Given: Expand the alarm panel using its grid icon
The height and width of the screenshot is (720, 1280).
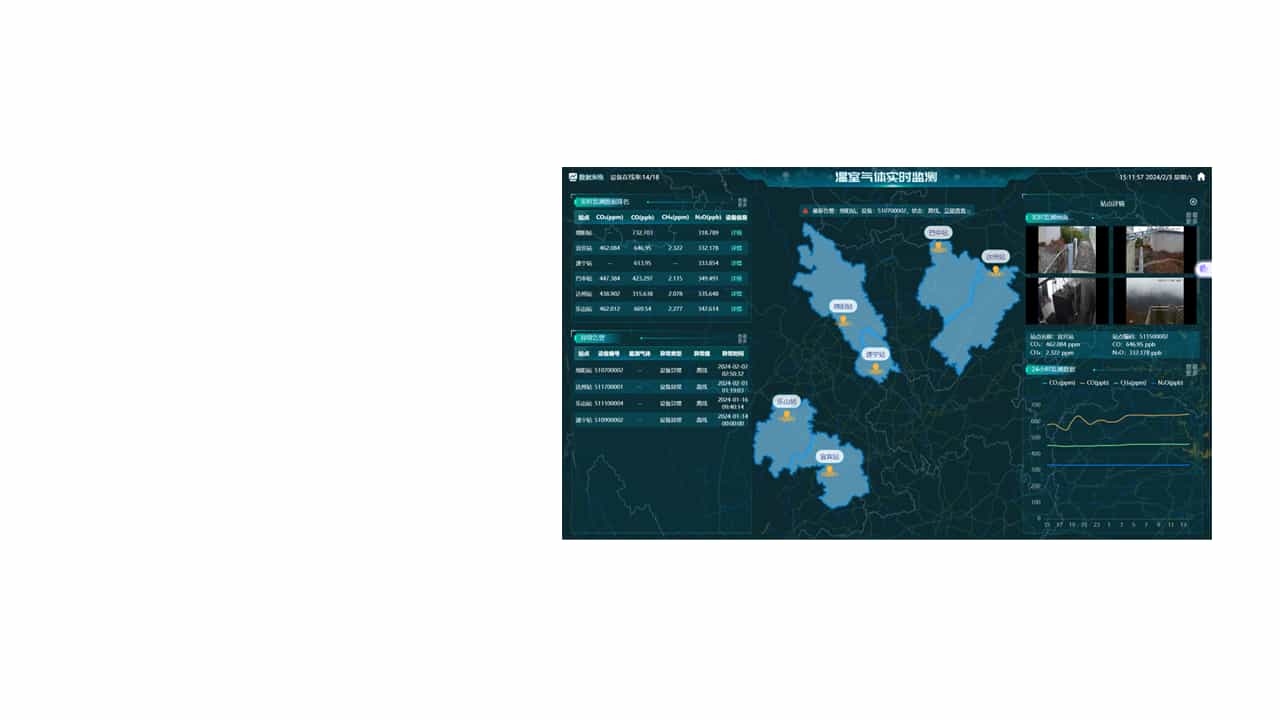Looking at the screenshot, I should 742,338.
